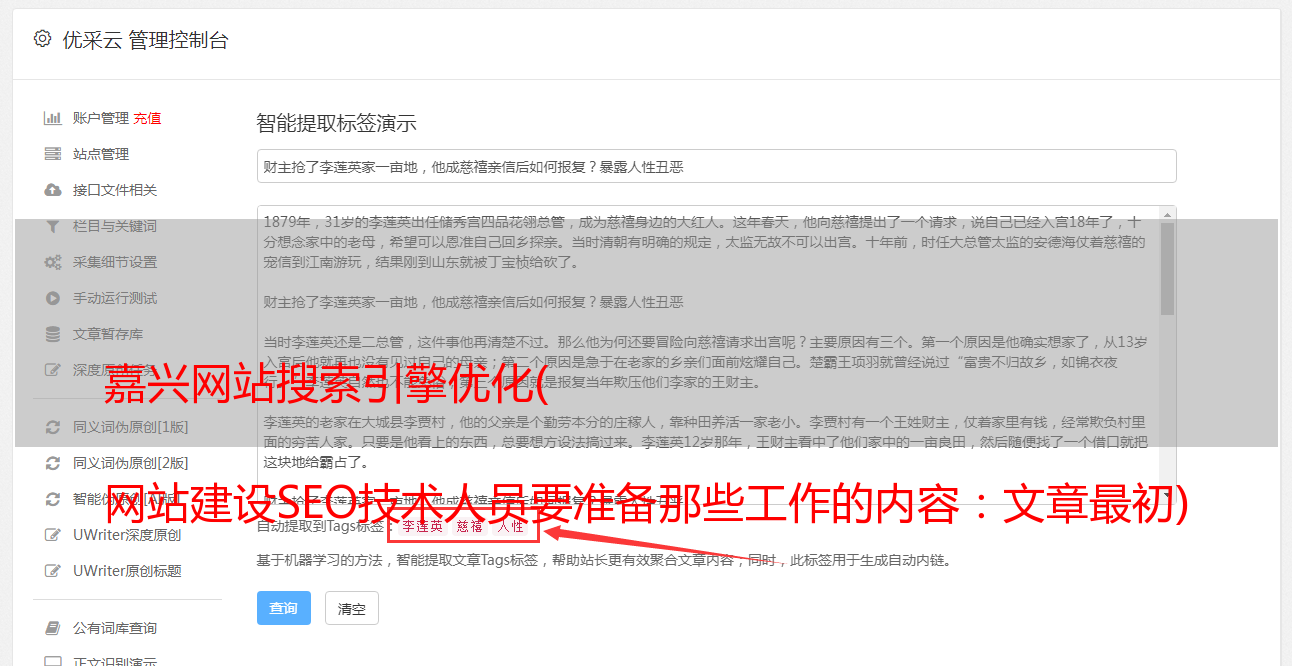Click the gear icon beside 优采云 管理控制台

[42, 39]
